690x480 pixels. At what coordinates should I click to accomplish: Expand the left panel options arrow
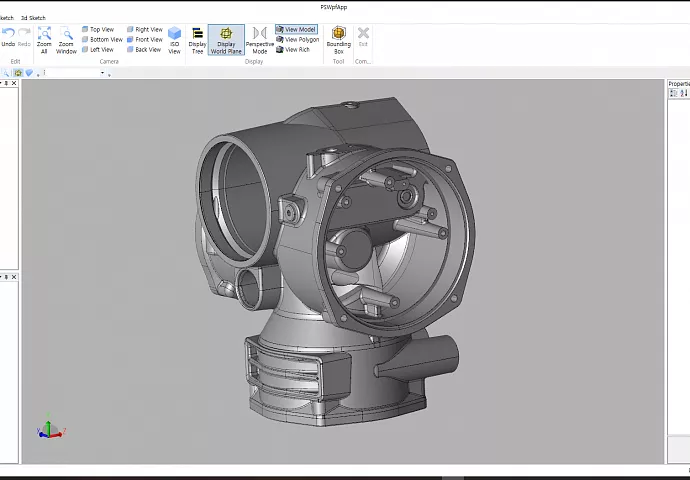pyautogui.click(x=3, y=83)
